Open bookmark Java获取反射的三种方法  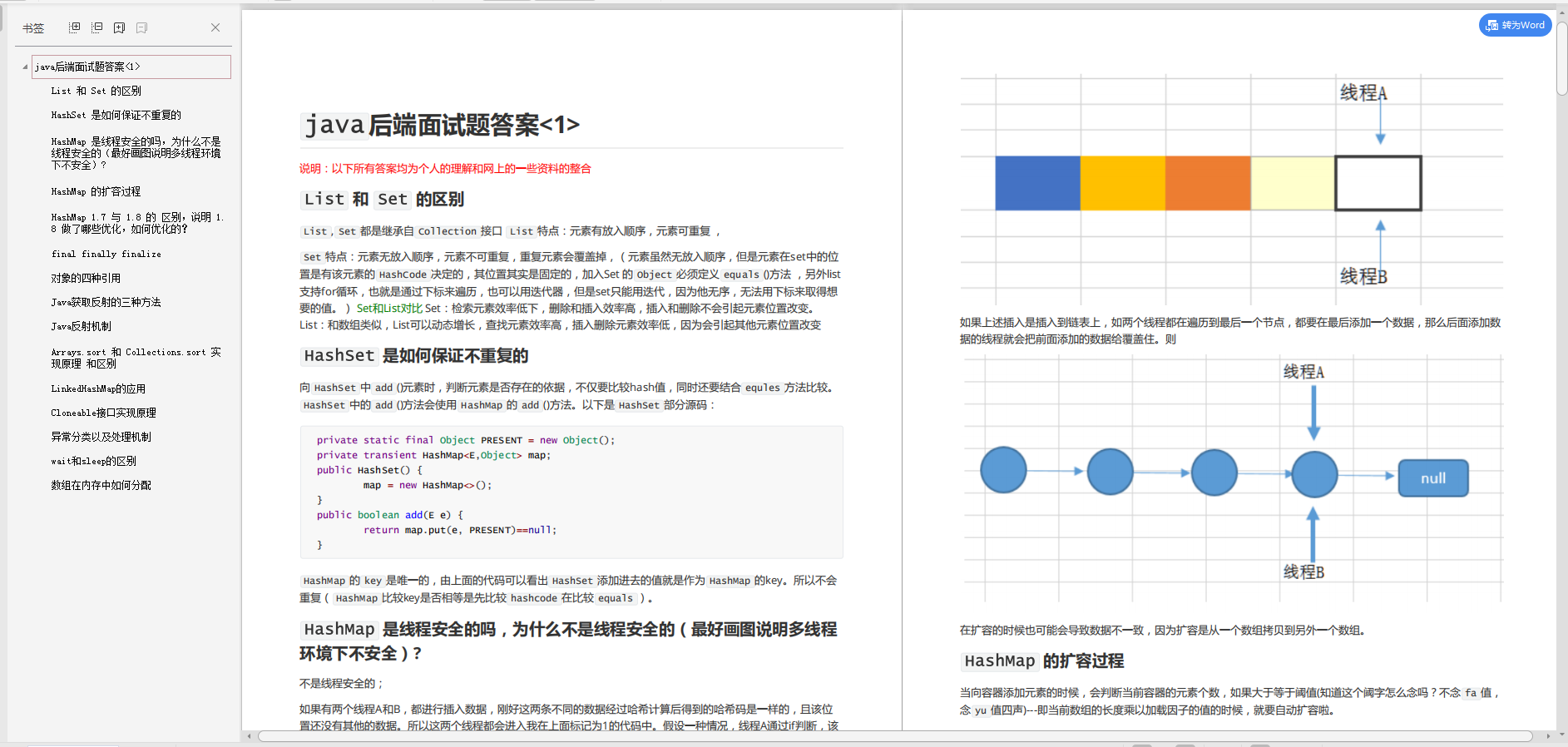pyautogui.click(x=106, y=302)
